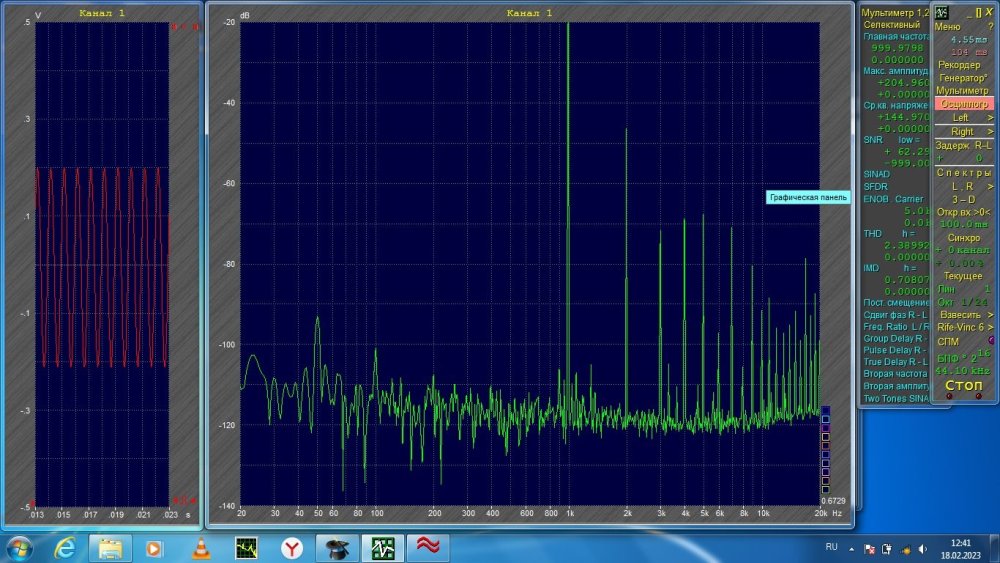The height and width of the screenshot is (563, 1000).
Task: Open the Меню menu
Action: [x=947, y=26]
